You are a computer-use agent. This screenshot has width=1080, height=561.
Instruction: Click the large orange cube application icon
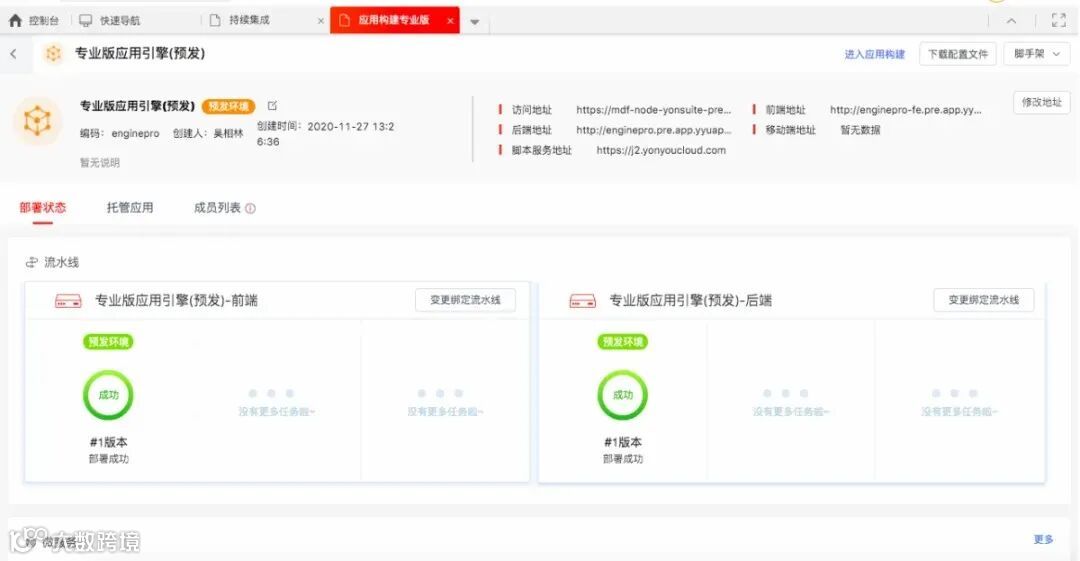(x=37, y=121)
